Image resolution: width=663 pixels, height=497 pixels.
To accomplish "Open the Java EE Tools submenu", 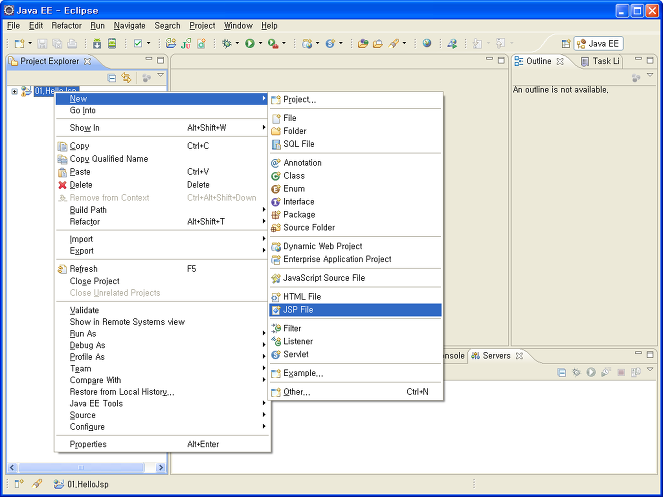I will pos(162,404).
